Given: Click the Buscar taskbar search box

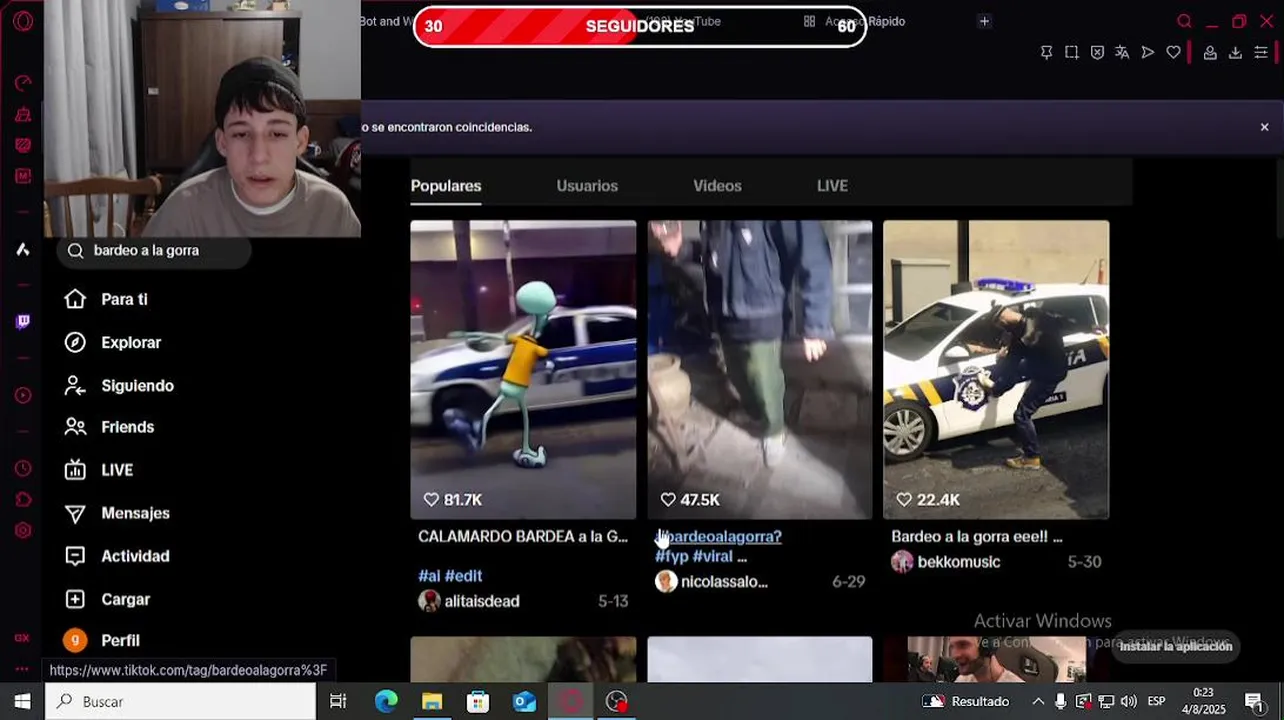Looking at the screenshot, I should tap(180, 701).
